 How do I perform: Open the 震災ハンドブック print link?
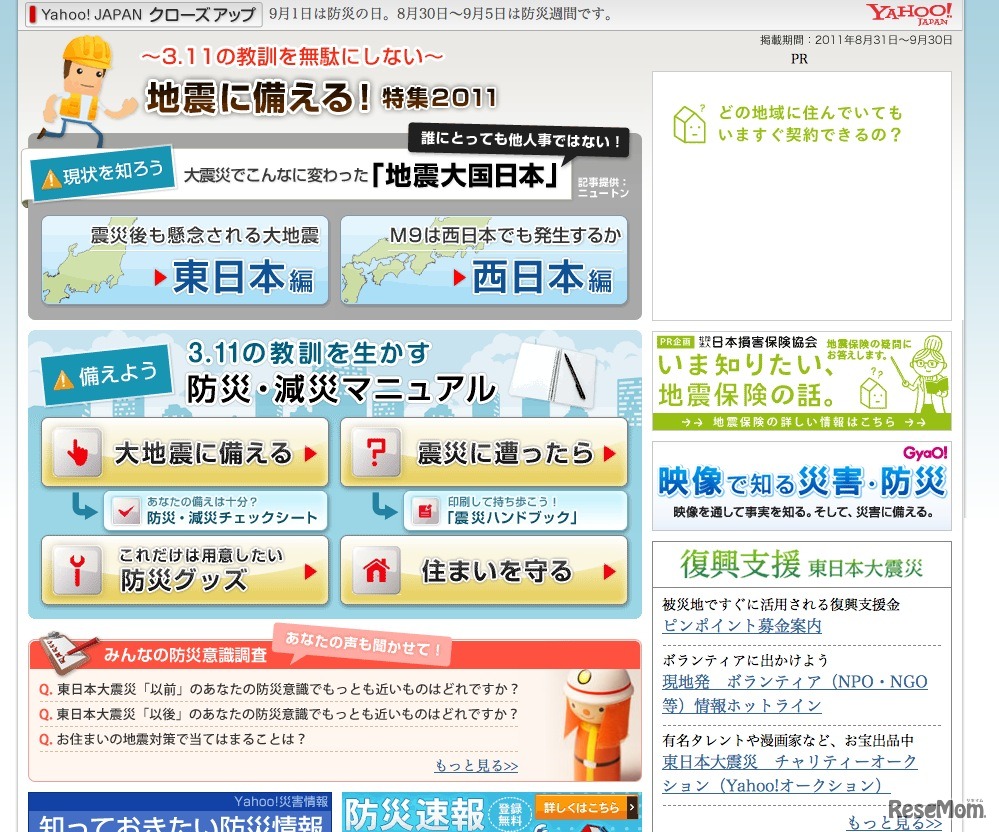click(x=515, y=511)
